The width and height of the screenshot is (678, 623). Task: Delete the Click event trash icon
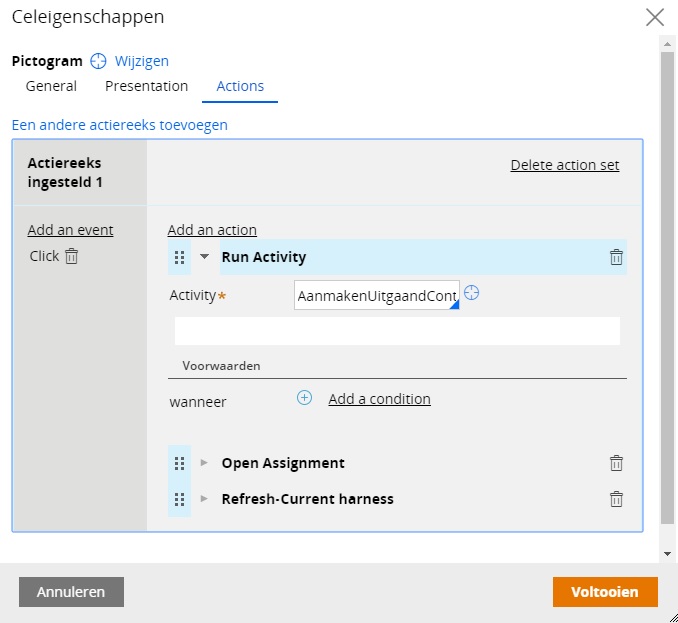71,256
